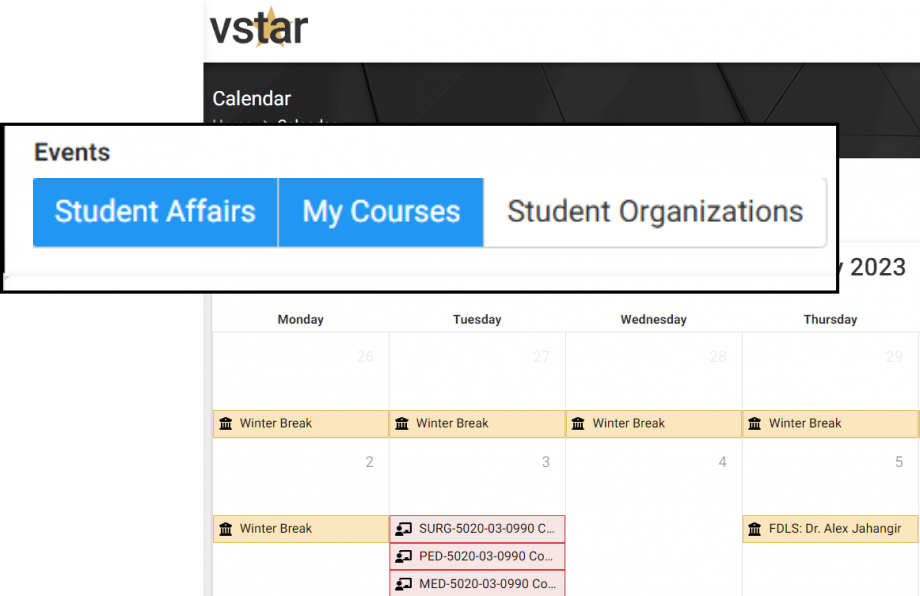Image resolution: width=920 pixels, height=596 pixels.
Task: Enable the Student Organizations events filter
Action: 655,212
